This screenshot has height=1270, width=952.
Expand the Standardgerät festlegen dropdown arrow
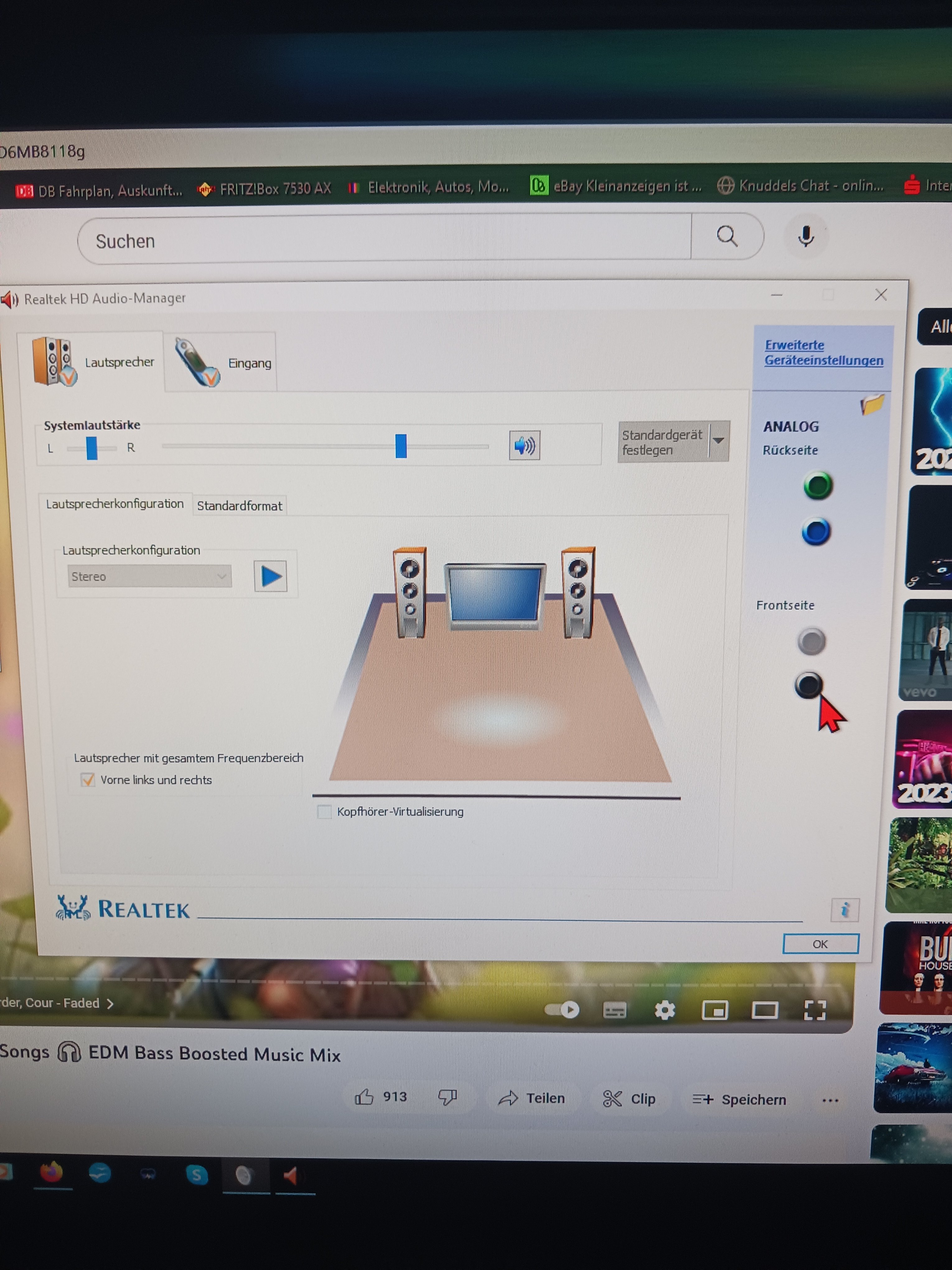718,441
